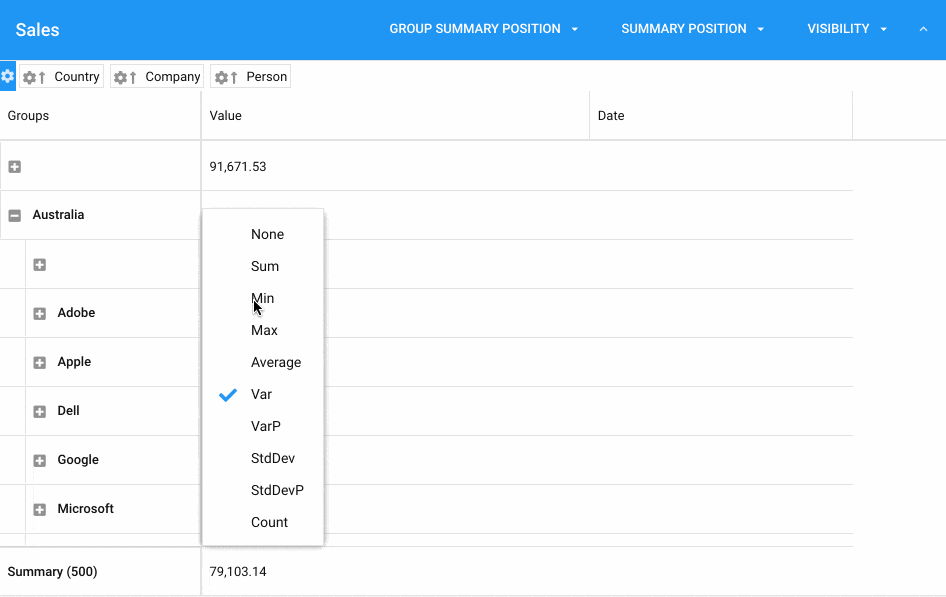Image resolution: width=946 pixels, height=597 pixels.
Task: Open Summary Position dropdown
Action: [x=693, y=29]
